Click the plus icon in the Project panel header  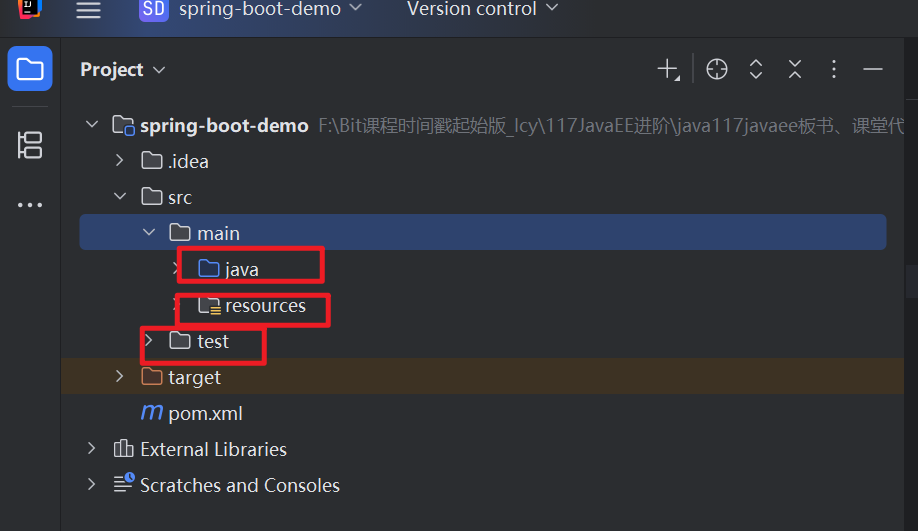tap(668, 69)
